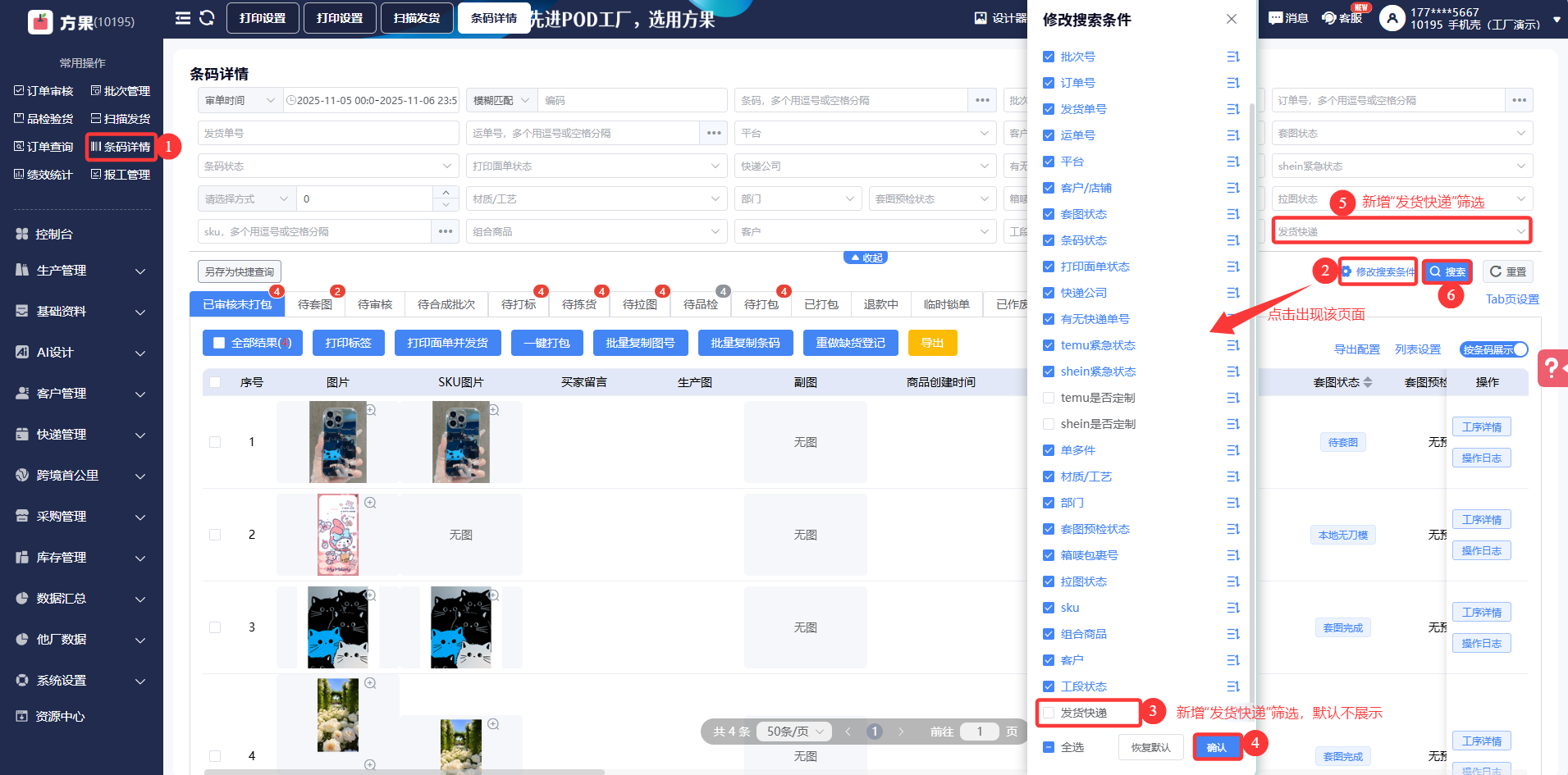Switch to the 待套图 status tab

315,304
